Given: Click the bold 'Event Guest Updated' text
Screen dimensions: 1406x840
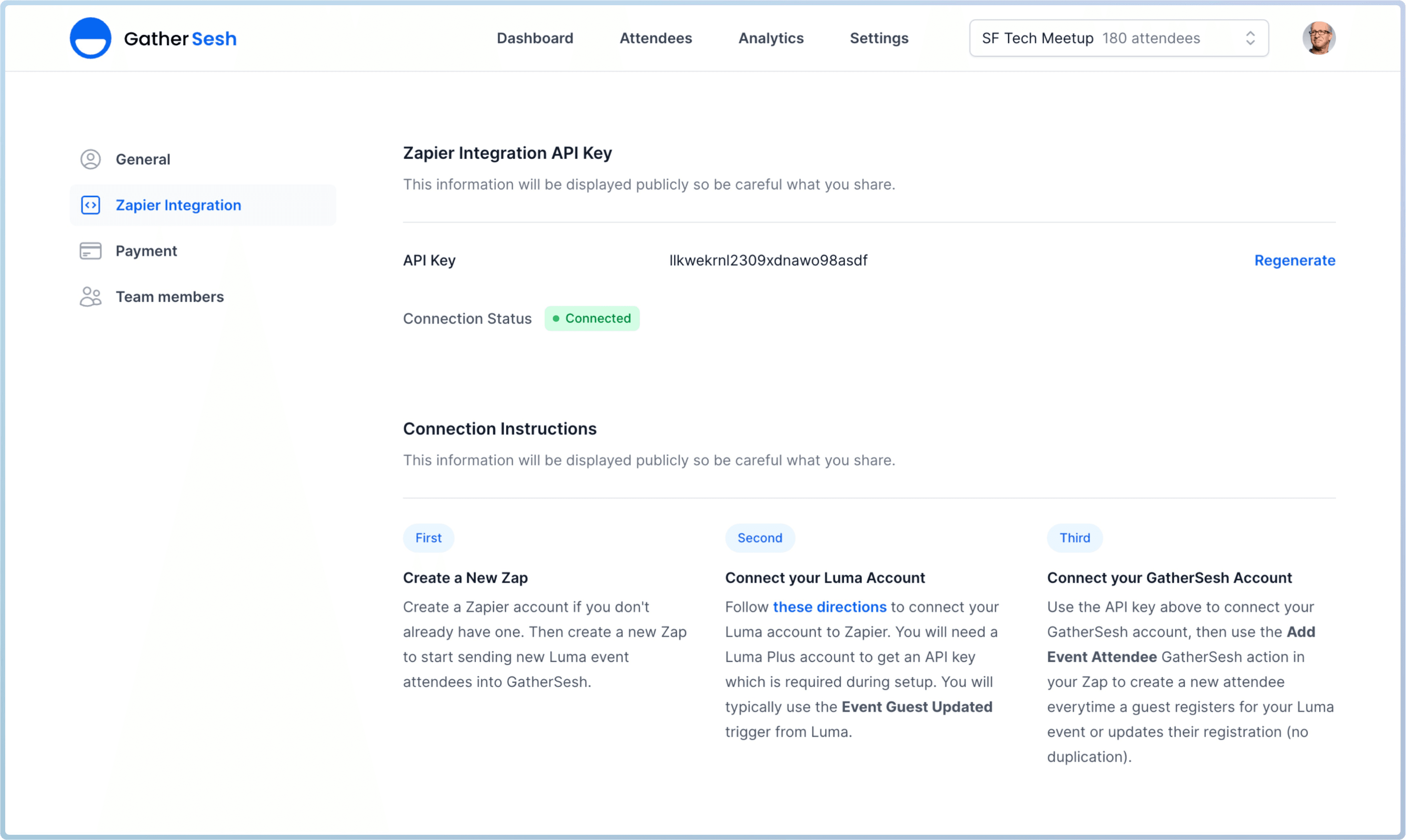Looking at the screenshot, I should pos(917,707).
